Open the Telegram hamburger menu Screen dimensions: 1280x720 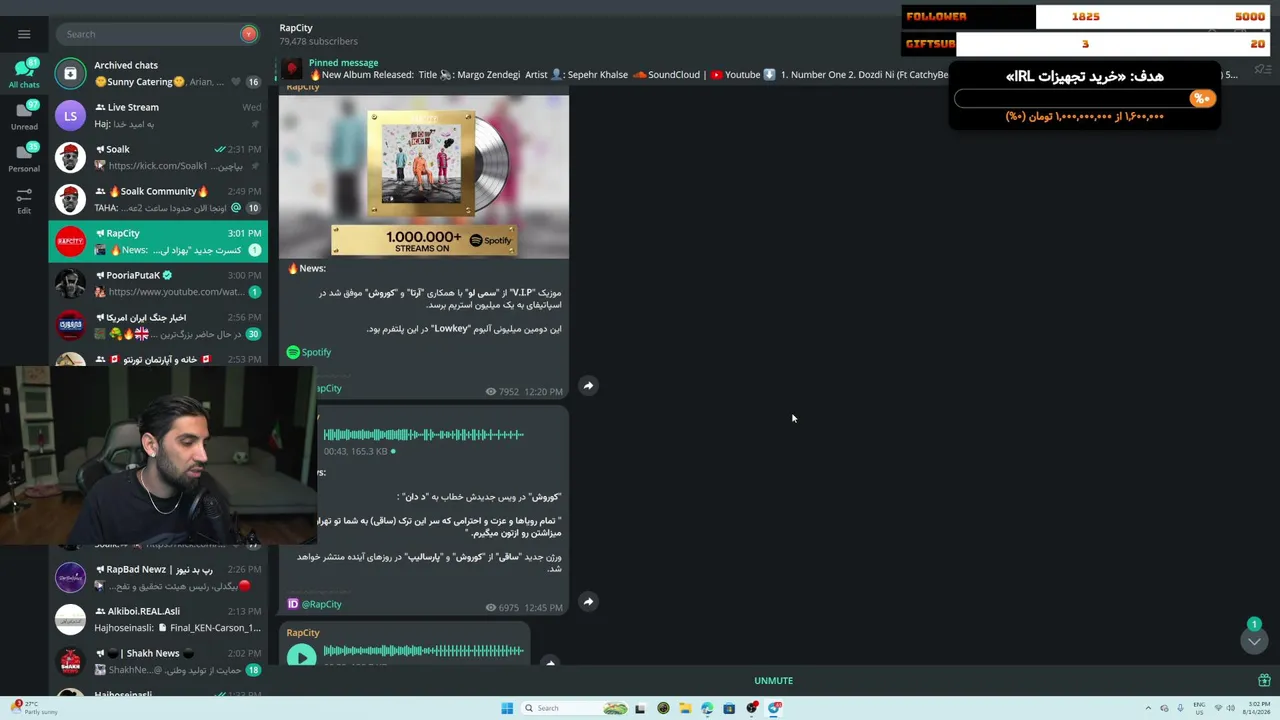(x=24, y=34)
